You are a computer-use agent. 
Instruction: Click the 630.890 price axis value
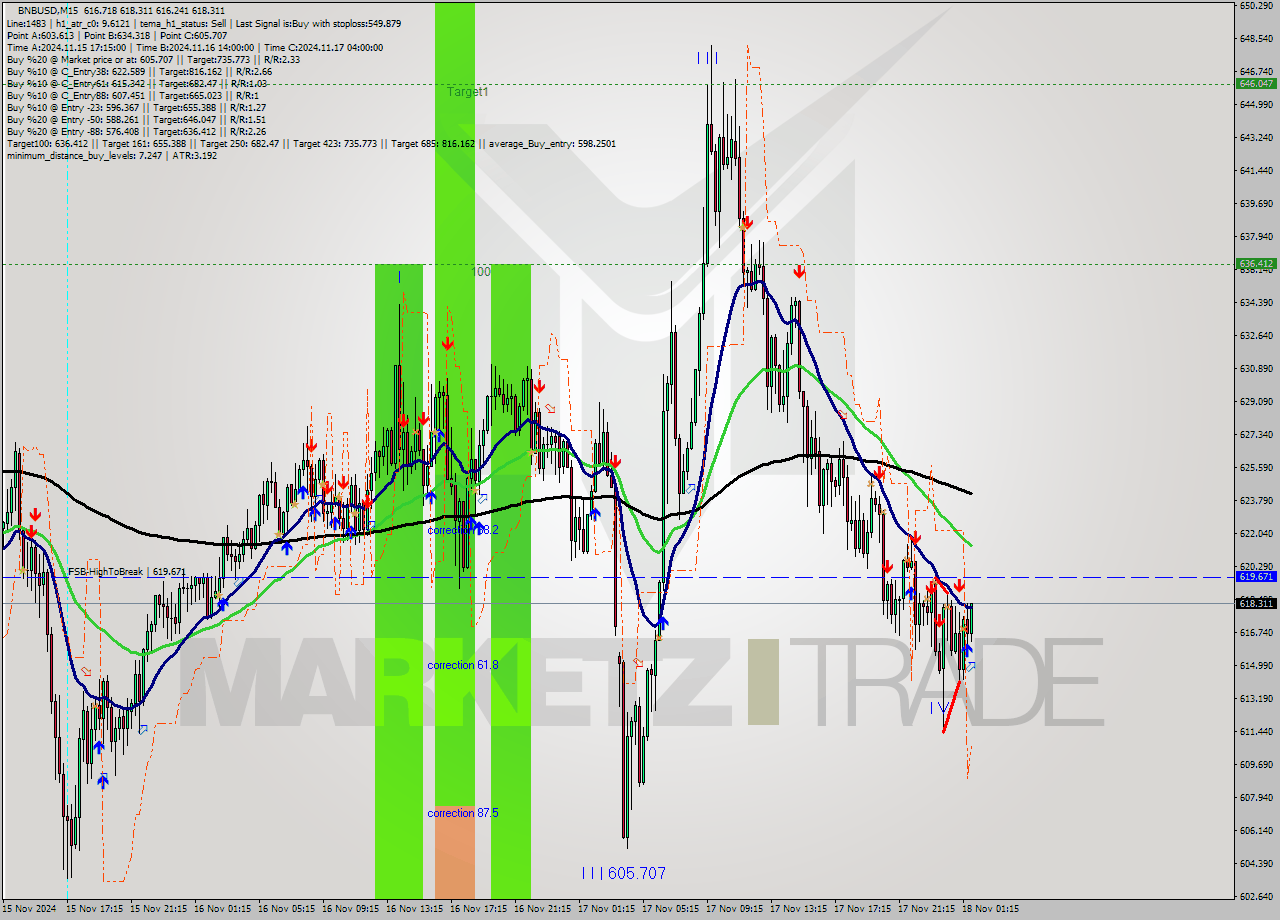pyautogui.click(x=1255, y=368)
